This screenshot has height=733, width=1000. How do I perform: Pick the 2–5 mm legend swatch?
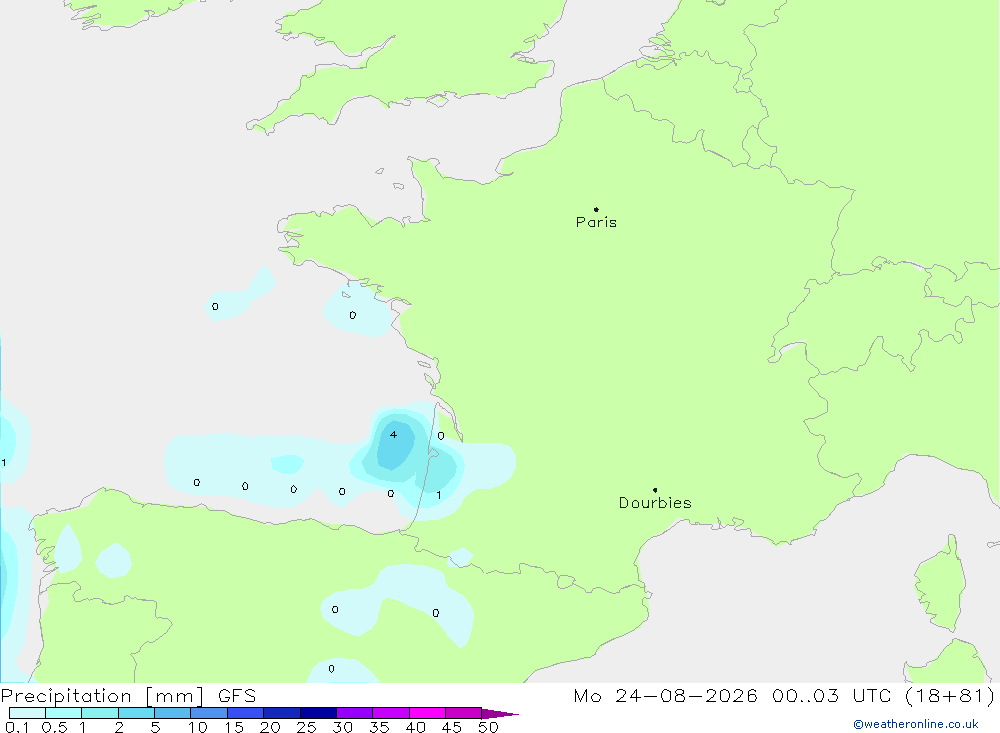(x=136, y=713)
